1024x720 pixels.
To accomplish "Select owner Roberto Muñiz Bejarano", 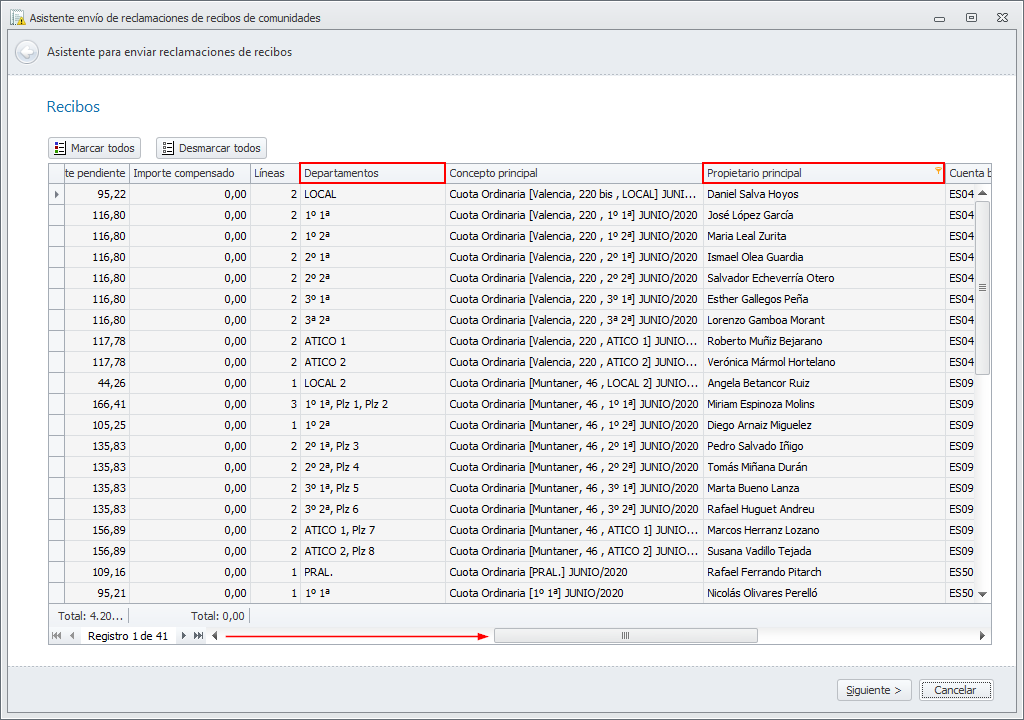I will tap(765, 340).
